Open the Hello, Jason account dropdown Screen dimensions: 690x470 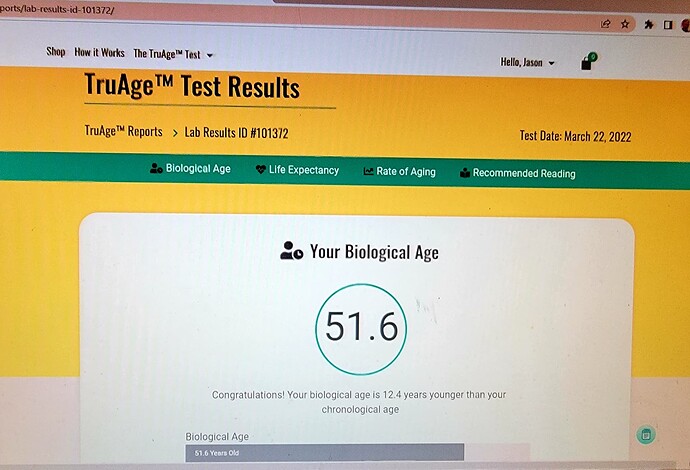click(527, 62)
